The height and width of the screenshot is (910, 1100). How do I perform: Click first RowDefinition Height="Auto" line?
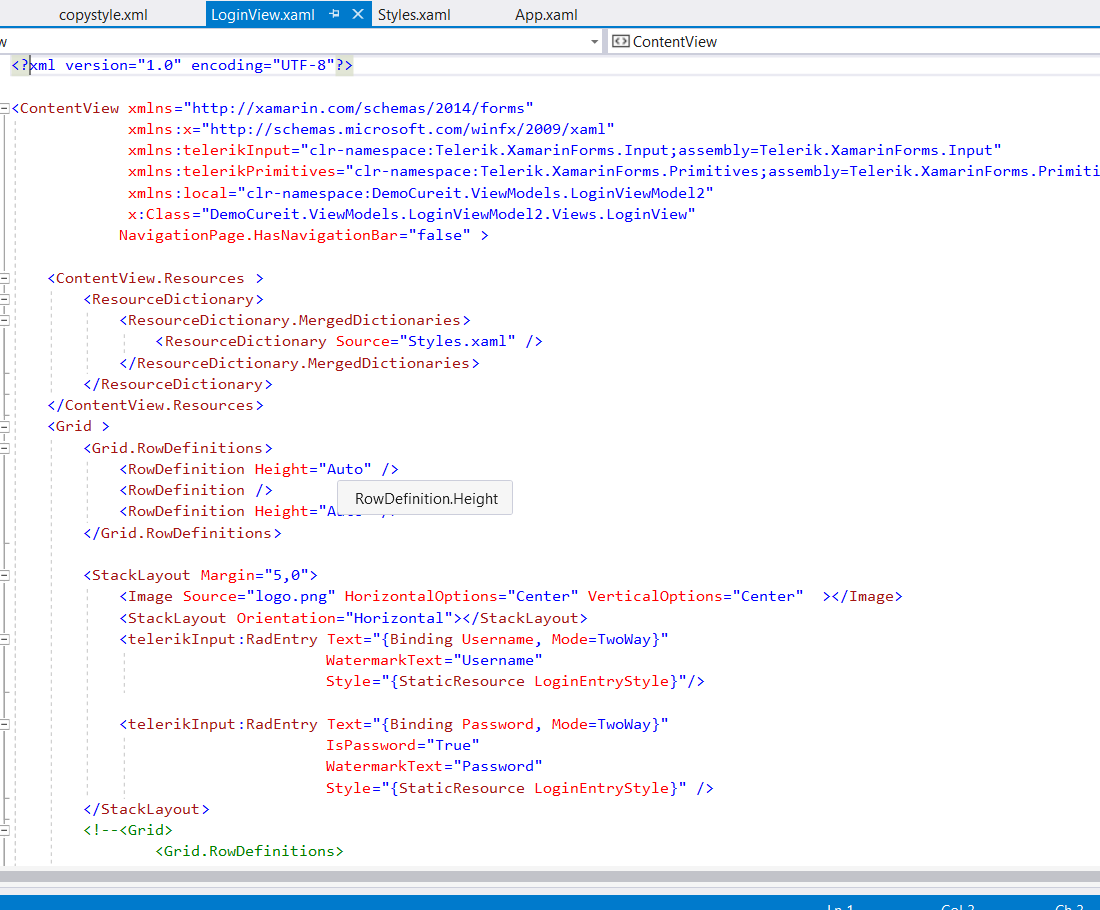259,469
